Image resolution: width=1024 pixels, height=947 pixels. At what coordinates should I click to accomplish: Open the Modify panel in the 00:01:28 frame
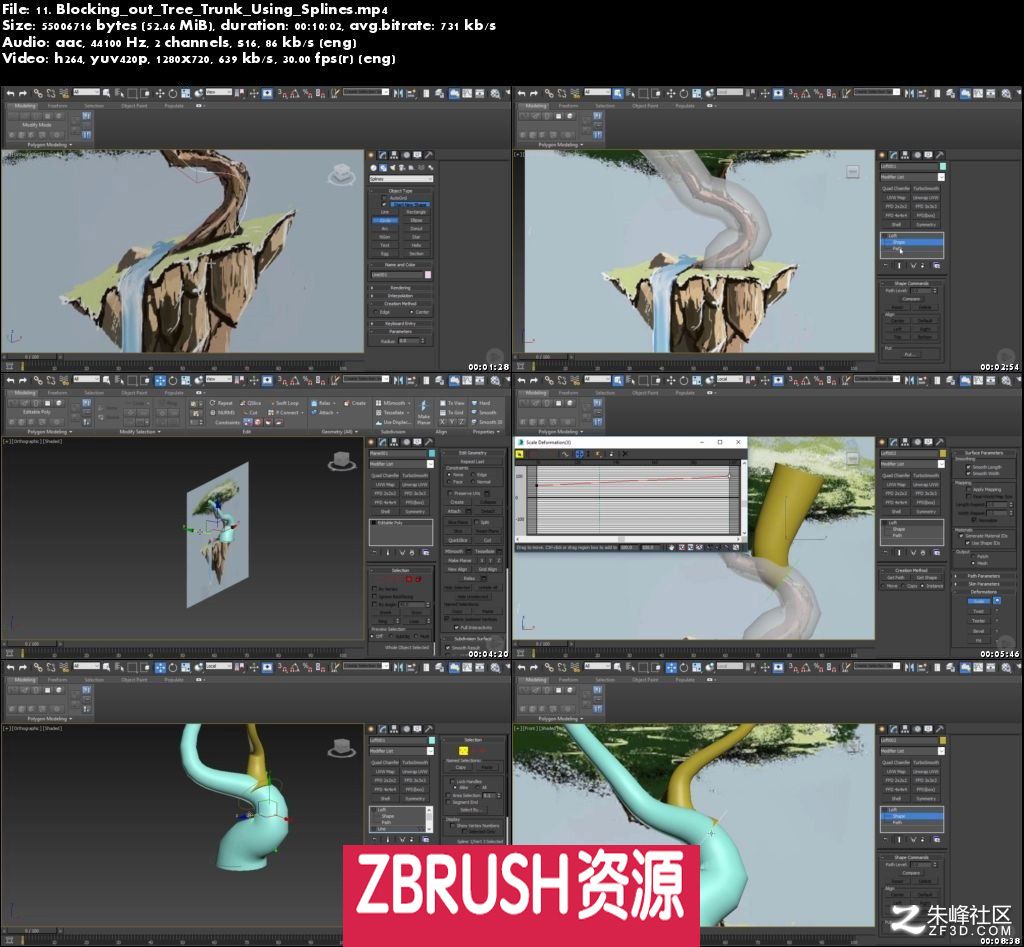point(383,155)
